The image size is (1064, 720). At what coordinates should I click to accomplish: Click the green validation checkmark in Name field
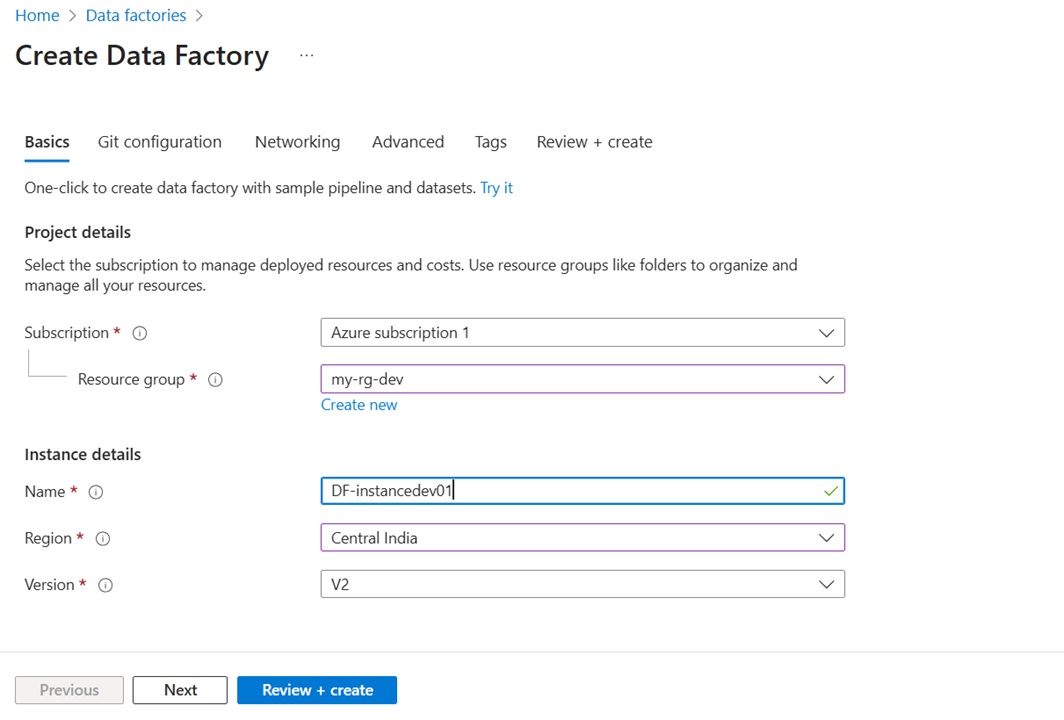[830, 490]
